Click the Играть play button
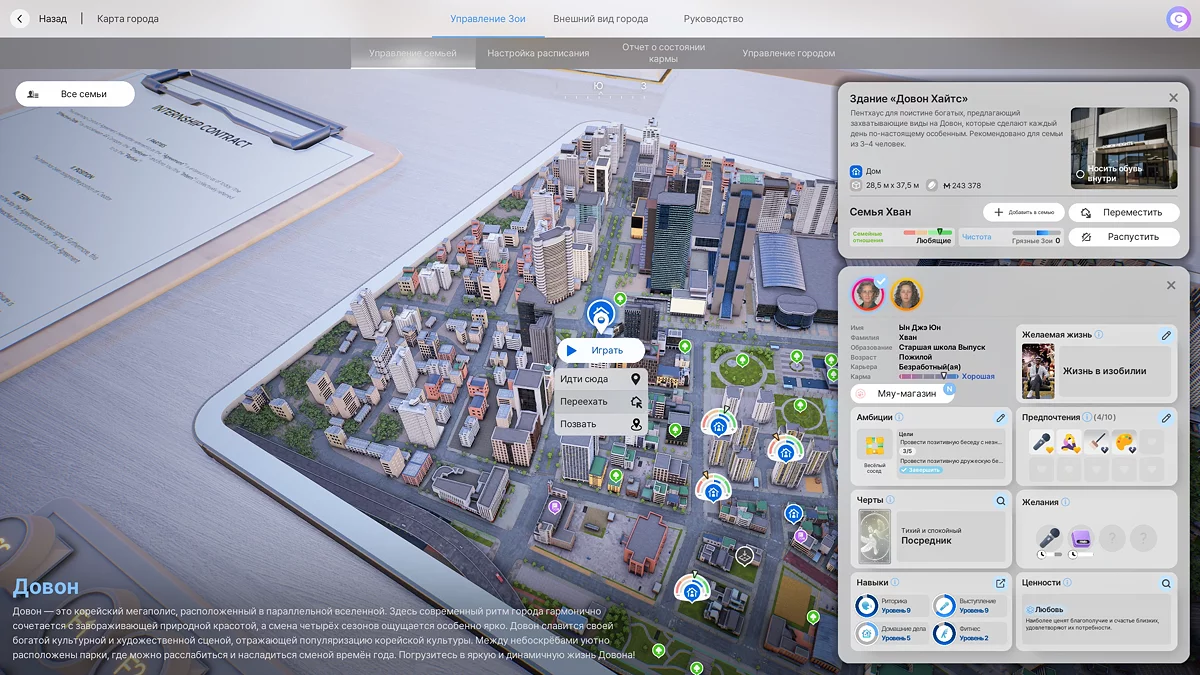Screen dimensions: 1200x675 point(600,351)
